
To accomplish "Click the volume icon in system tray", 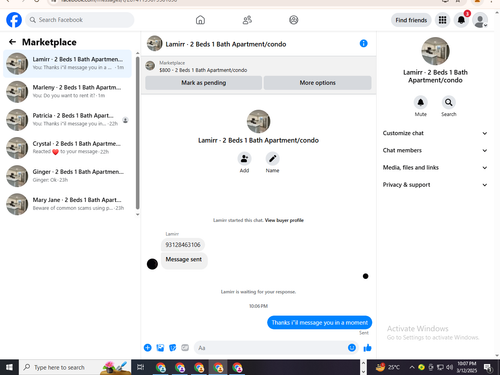I will [450, 367].
